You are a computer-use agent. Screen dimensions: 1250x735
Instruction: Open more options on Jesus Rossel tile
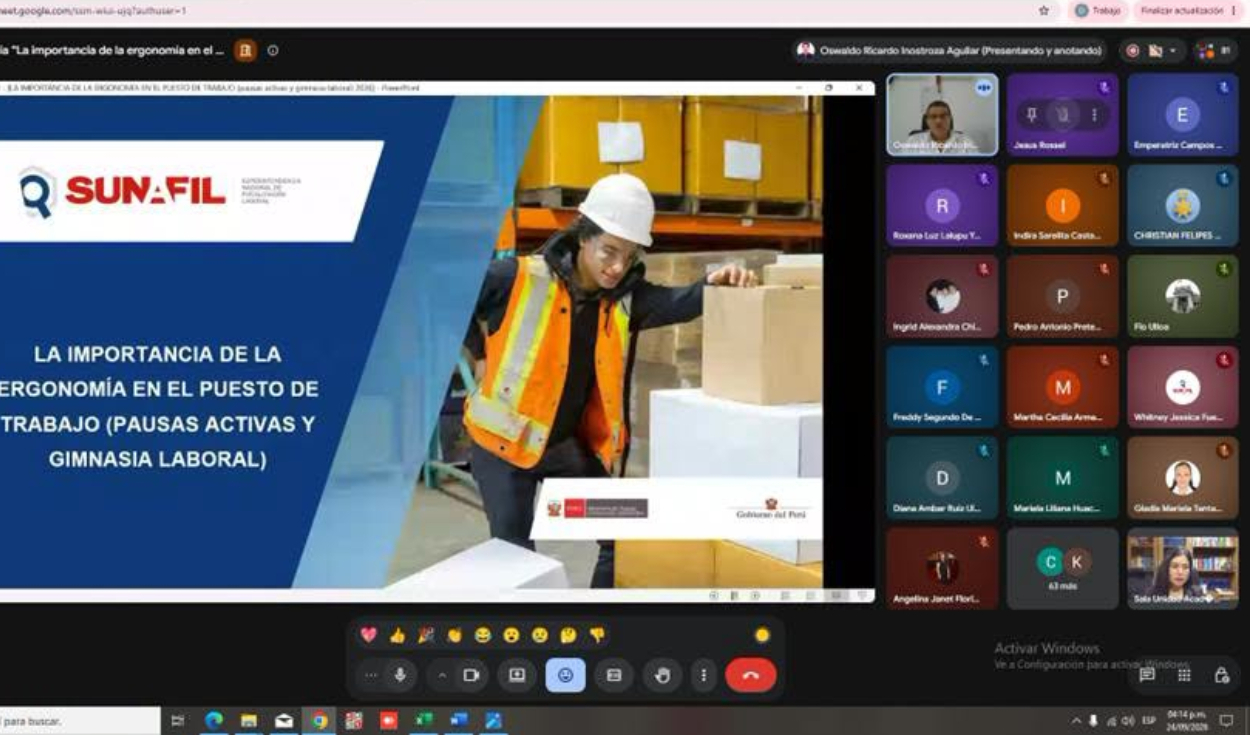coord(1094,115)
